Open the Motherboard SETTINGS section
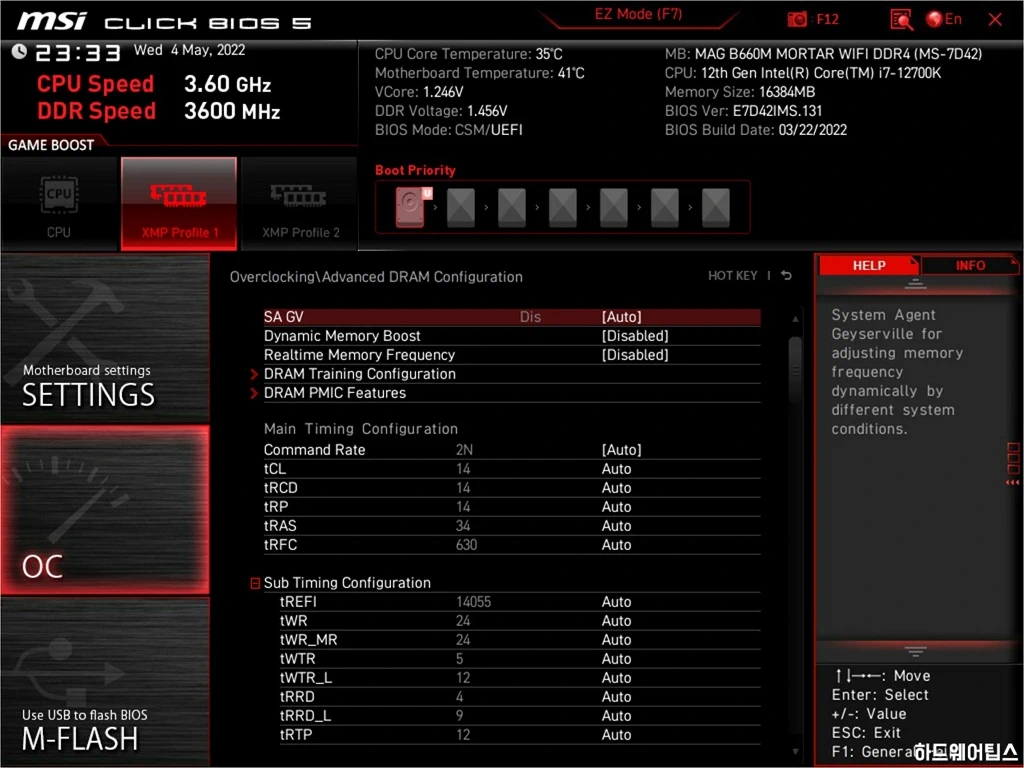 (x=105, y=339)
